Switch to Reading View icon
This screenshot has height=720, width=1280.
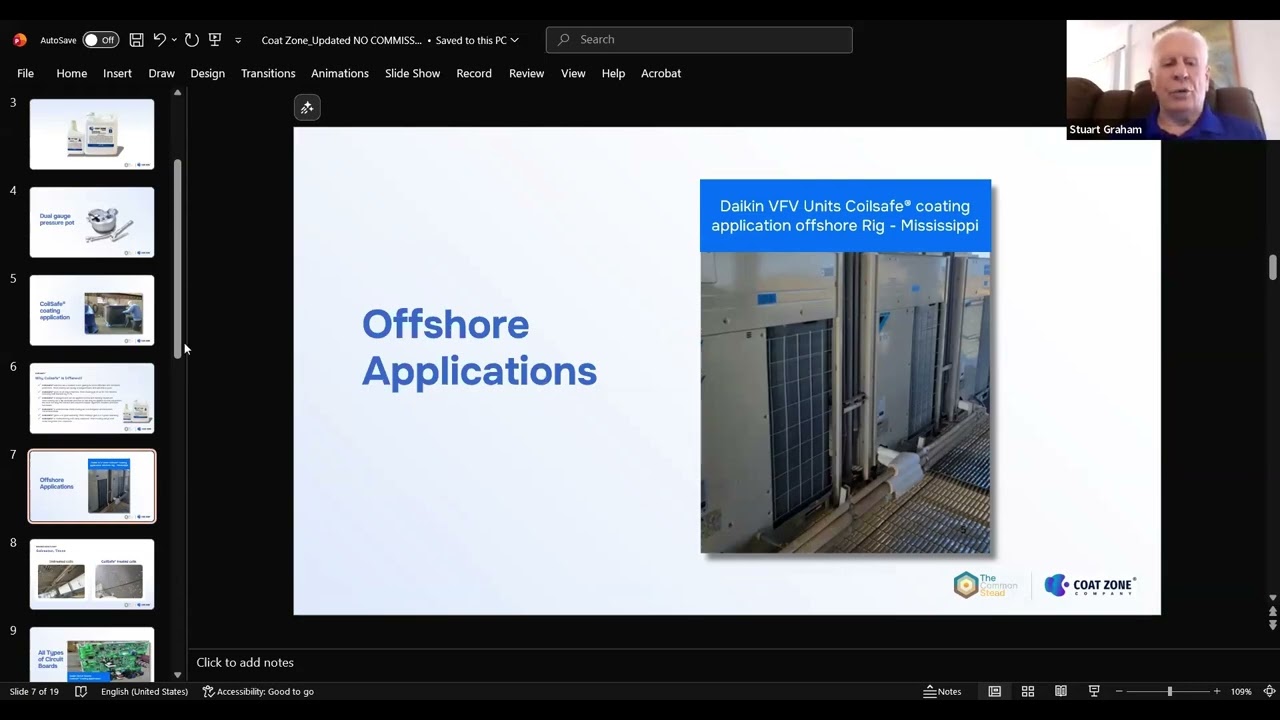(1061, 691)
